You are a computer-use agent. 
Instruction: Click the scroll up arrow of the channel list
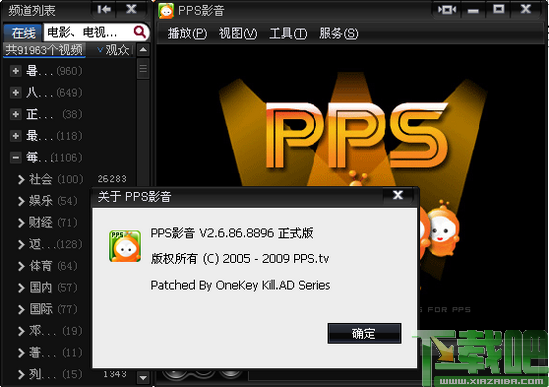143,50
